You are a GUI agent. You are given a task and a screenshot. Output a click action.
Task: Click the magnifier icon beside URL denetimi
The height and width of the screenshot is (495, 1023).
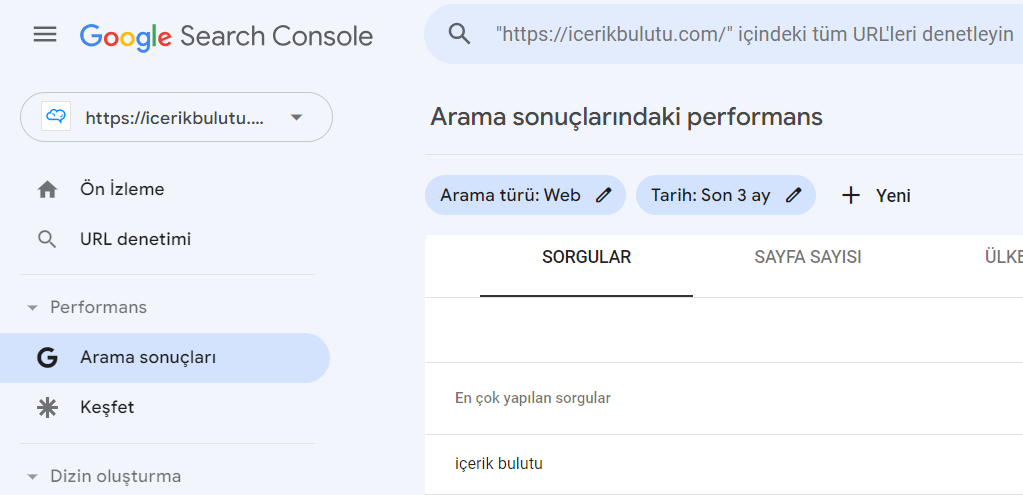(47, 240)
